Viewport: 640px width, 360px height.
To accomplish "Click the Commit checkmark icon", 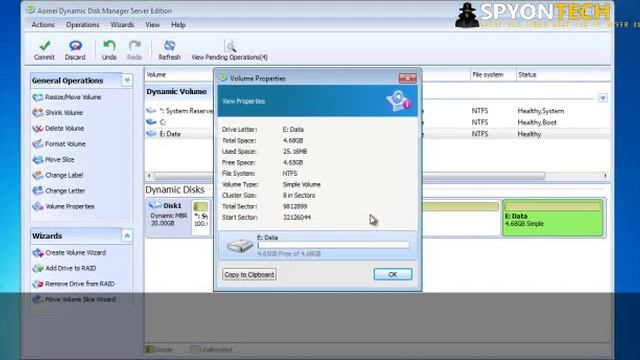I will tap(44, 46).
